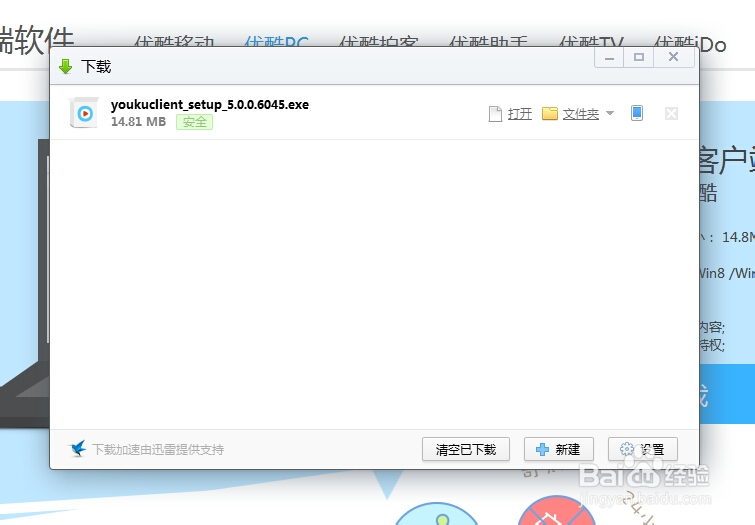This screenshot has width=755, height=525.
Task: Expand the dropdown arrow beside 文件夹
Action: click(x=610, y=114)
